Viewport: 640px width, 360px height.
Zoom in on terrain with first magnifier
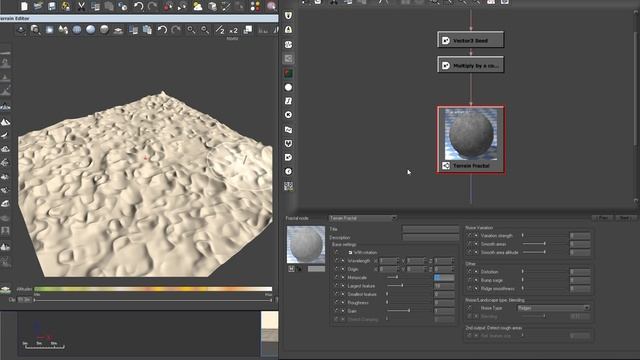tap(191, 29)
